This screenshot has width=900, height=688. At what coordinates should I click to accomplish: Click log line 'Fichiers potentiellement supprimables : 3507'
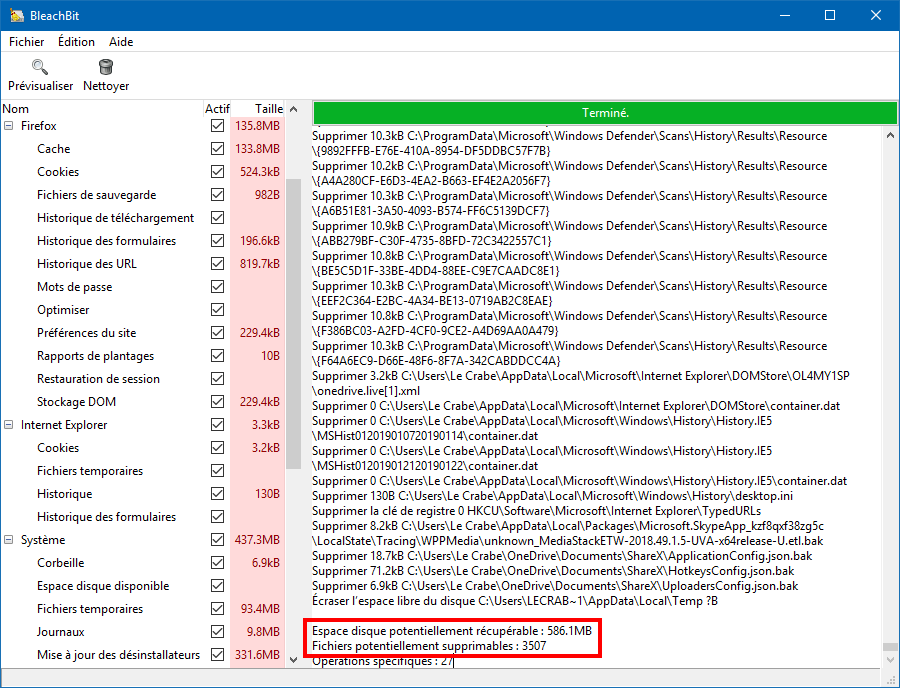429,646
